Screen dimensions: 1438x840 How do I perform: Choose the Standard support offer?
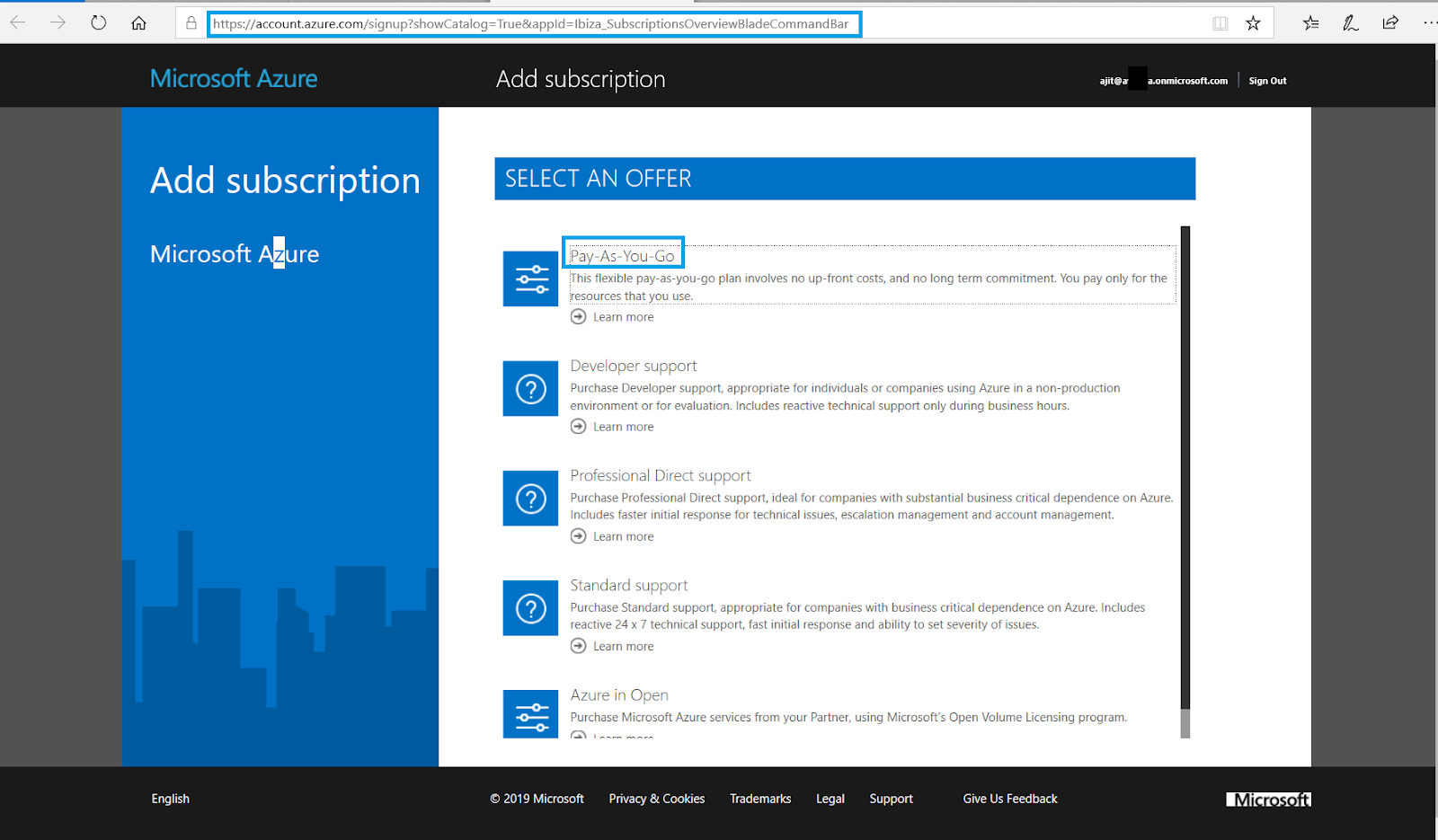(x=628, y=585)
